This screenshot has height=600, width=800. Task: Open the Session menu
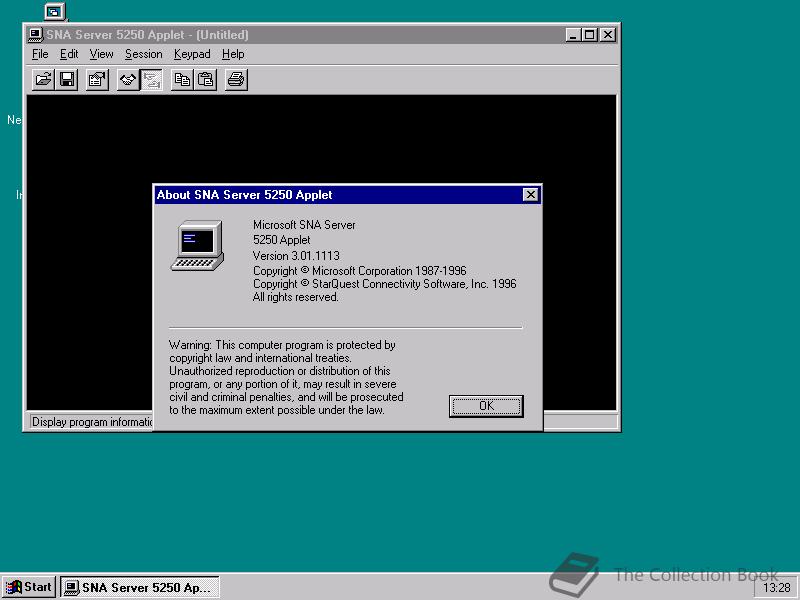tap(143, 54)
